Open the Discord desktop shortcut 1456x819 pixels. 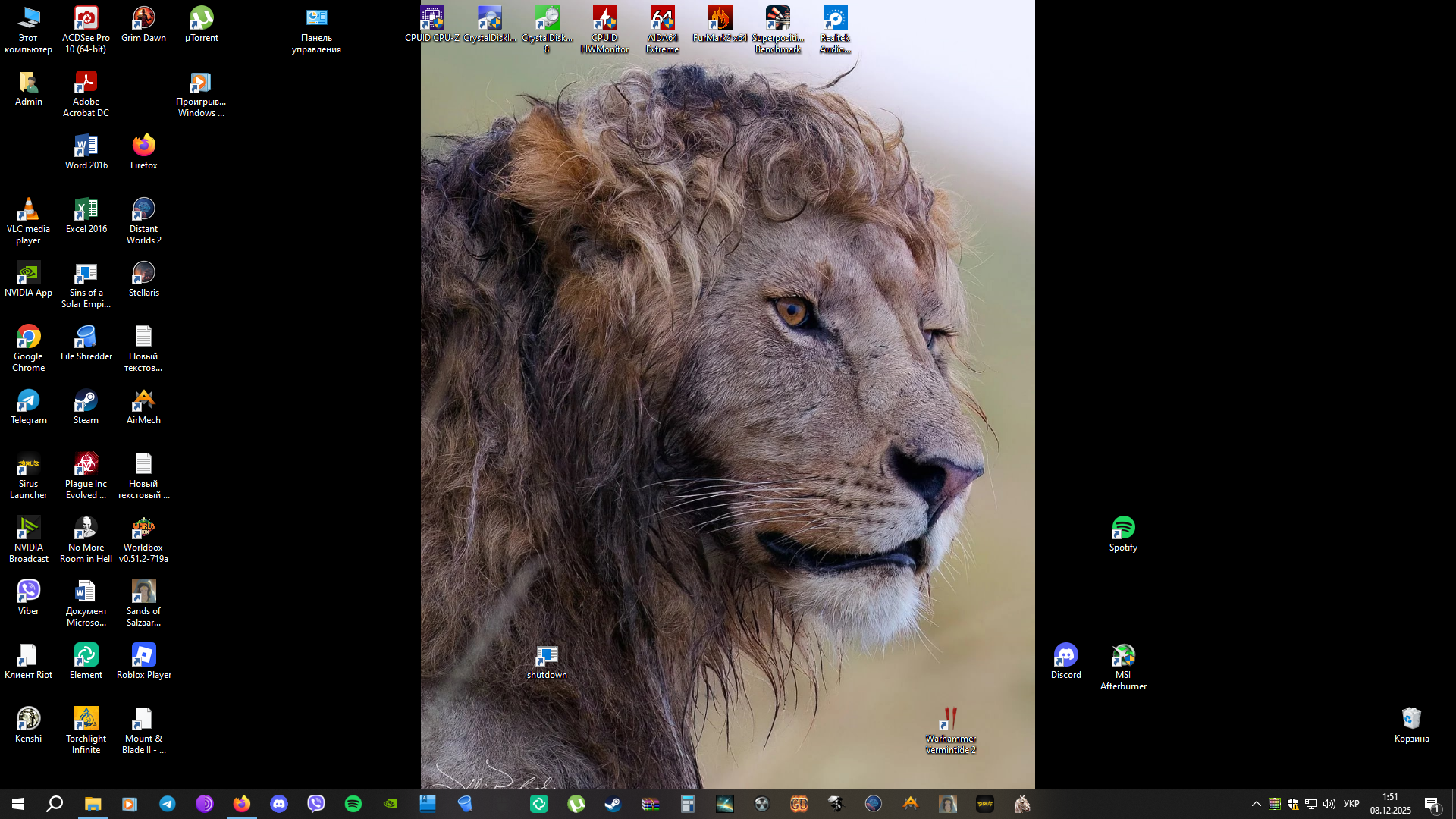[1065, 661]
